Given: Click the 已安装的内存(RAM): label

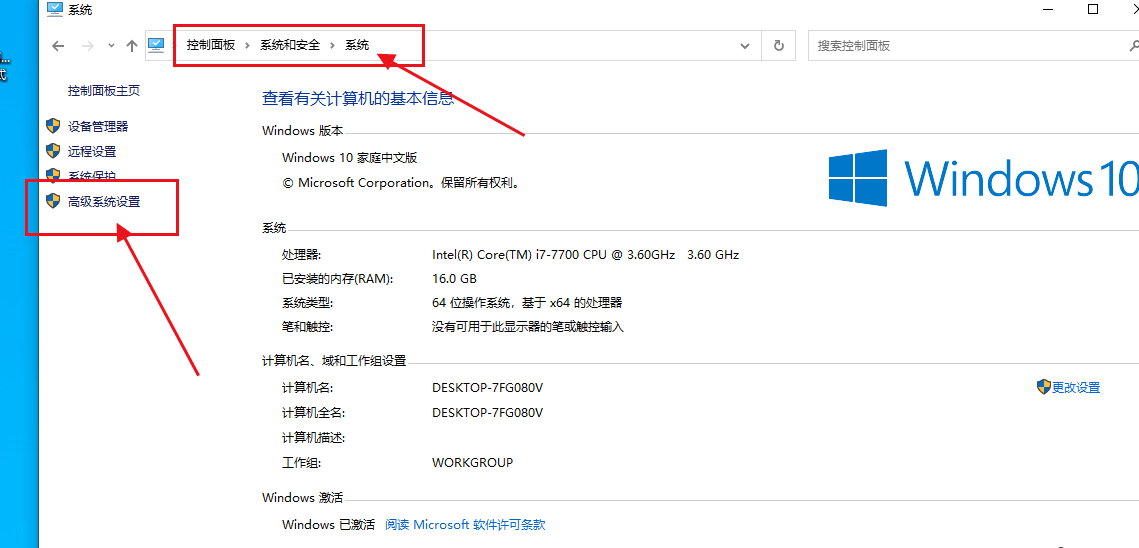Looking at the screenshot, I should pyautogui.click(x=337, y=278).
